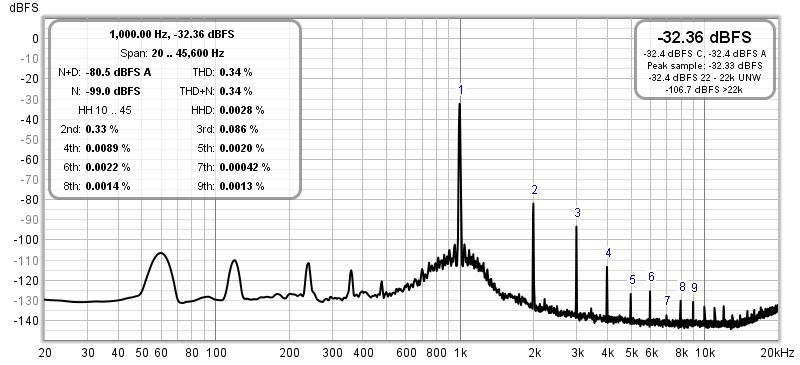
Task: Click the "N: -99.0 dBFS" noise reading
Action: click(x=106, y=91)
